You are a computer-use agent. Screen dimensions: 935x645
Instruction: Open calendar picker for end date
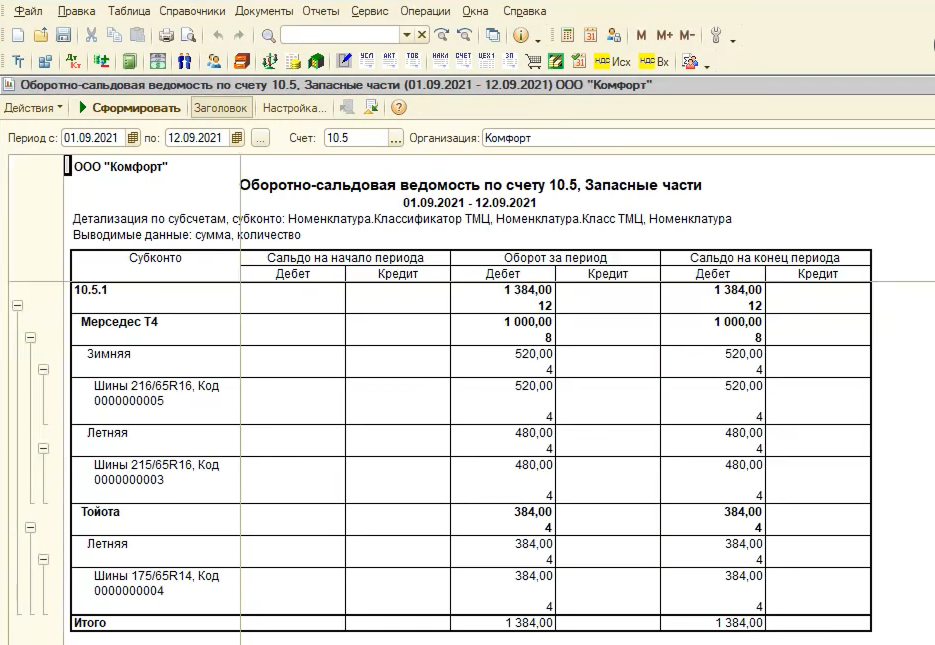(x=237, y=138)
